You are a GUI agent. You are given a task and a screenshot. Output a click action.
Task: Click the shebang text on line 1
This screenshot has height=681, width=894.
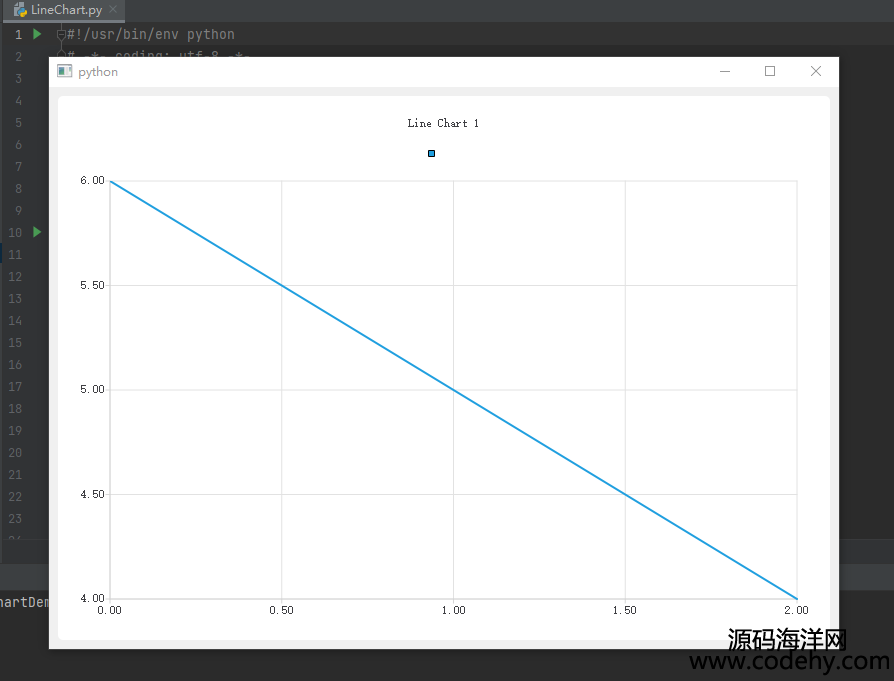pyautogui.click(x=151, y=34)
